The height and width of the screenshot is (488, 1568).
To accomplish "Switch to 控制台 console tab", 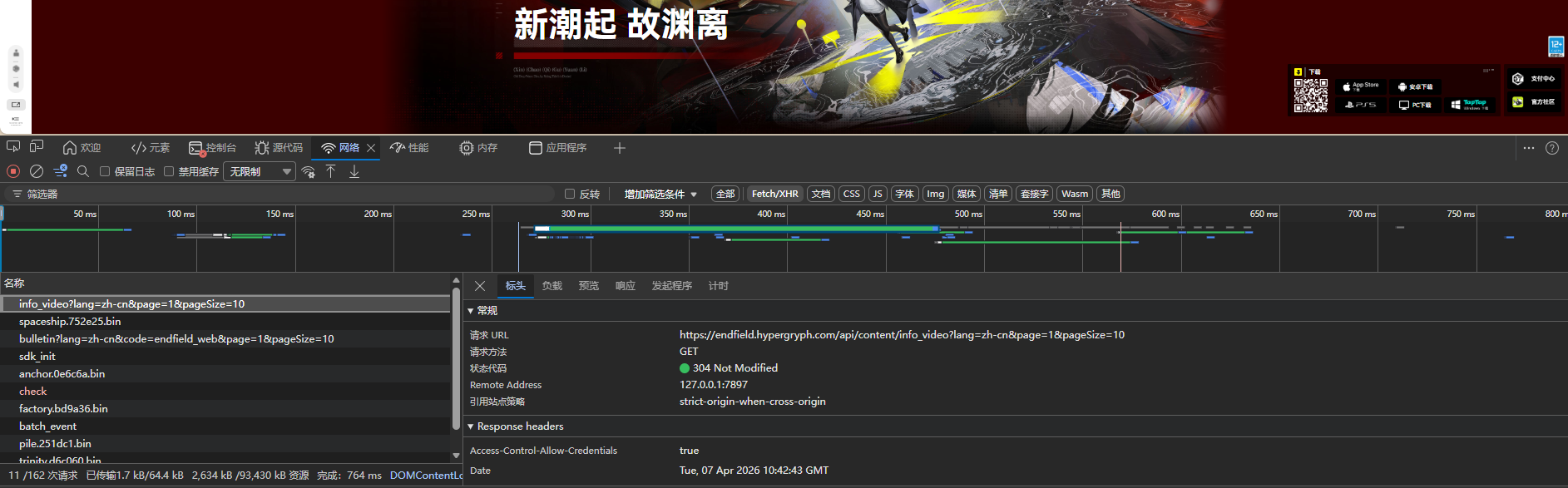I will point(213,148).
